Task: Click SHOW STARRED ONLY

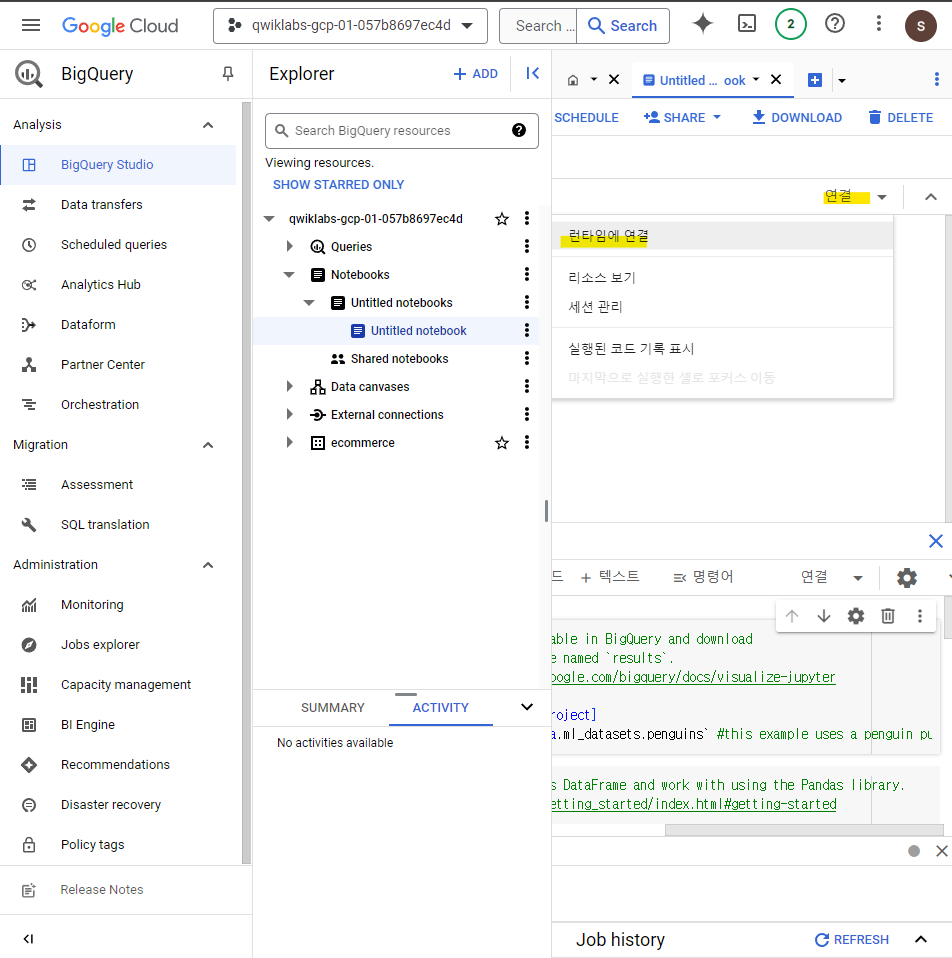Action: 339,185
